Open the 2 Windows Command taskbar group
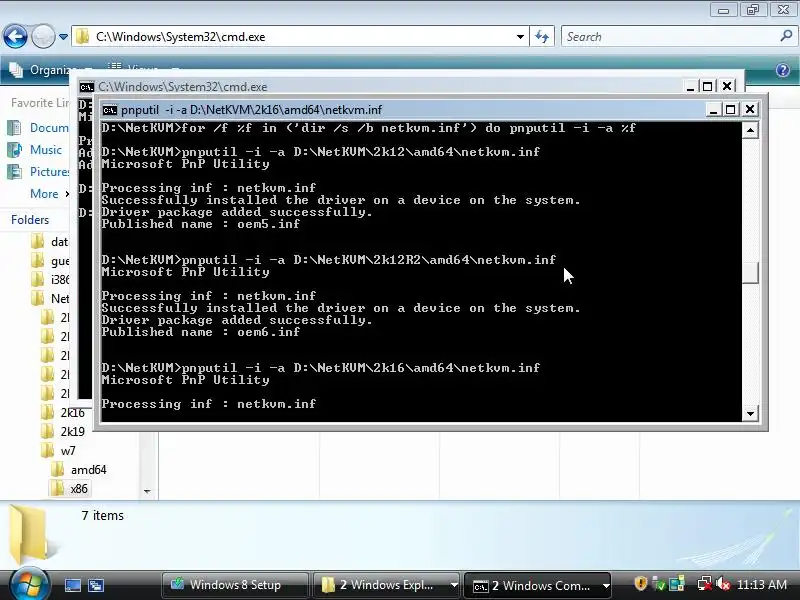 [538, 585]
